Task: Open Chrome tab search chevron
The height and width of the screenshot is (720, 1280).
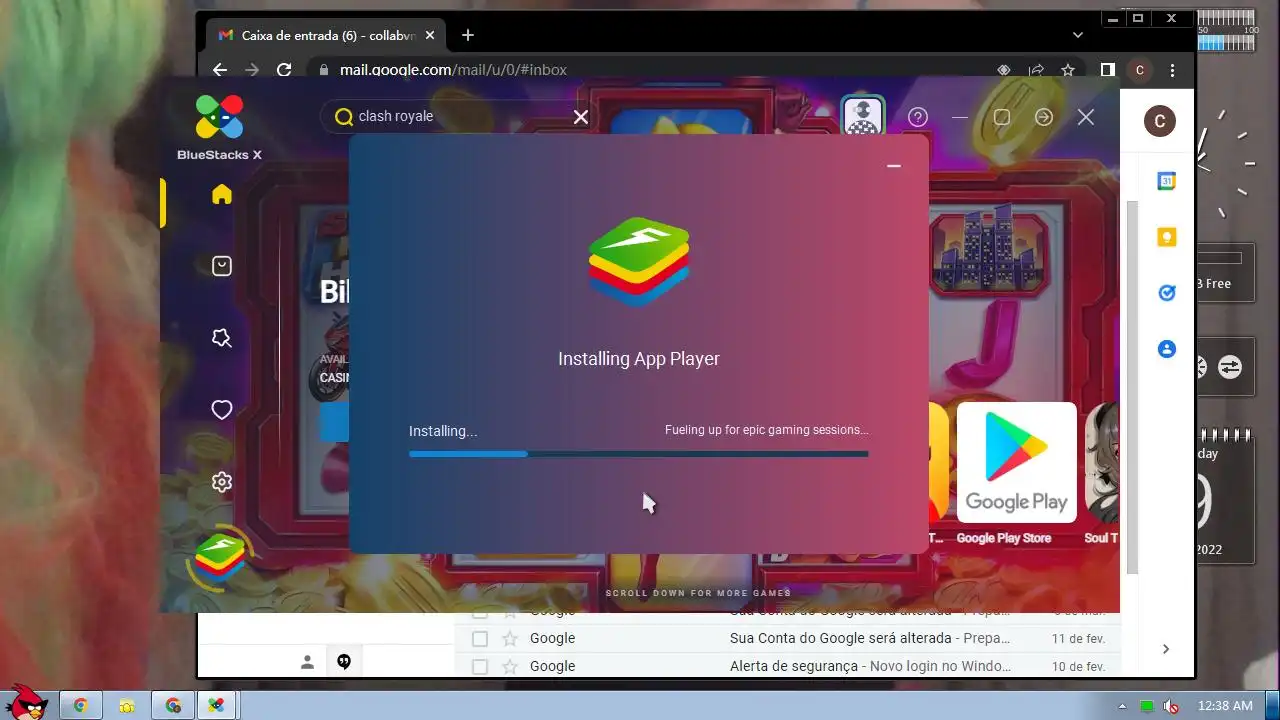Action: [1077, 35]
